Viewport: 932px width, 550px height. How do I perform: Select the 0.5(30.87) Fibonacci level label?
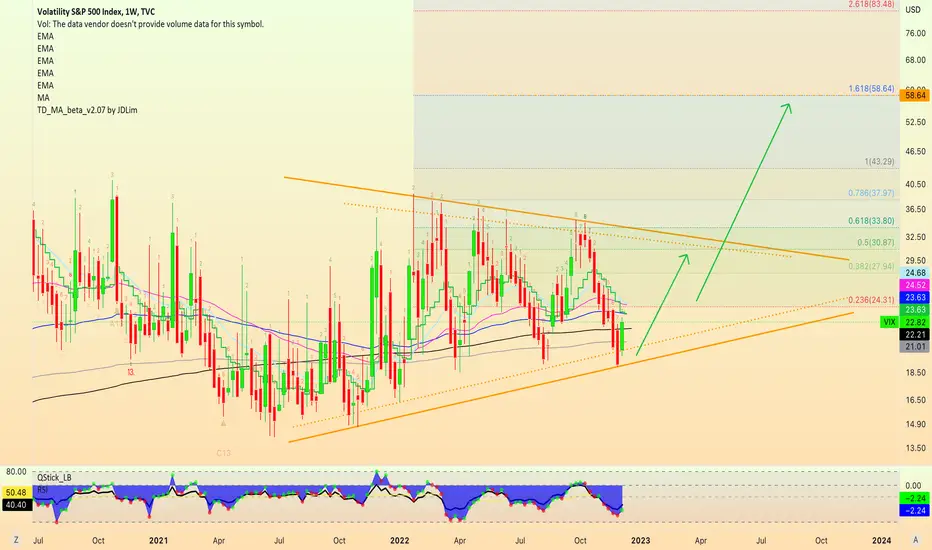pyautogui.click(x=876, y=243)
